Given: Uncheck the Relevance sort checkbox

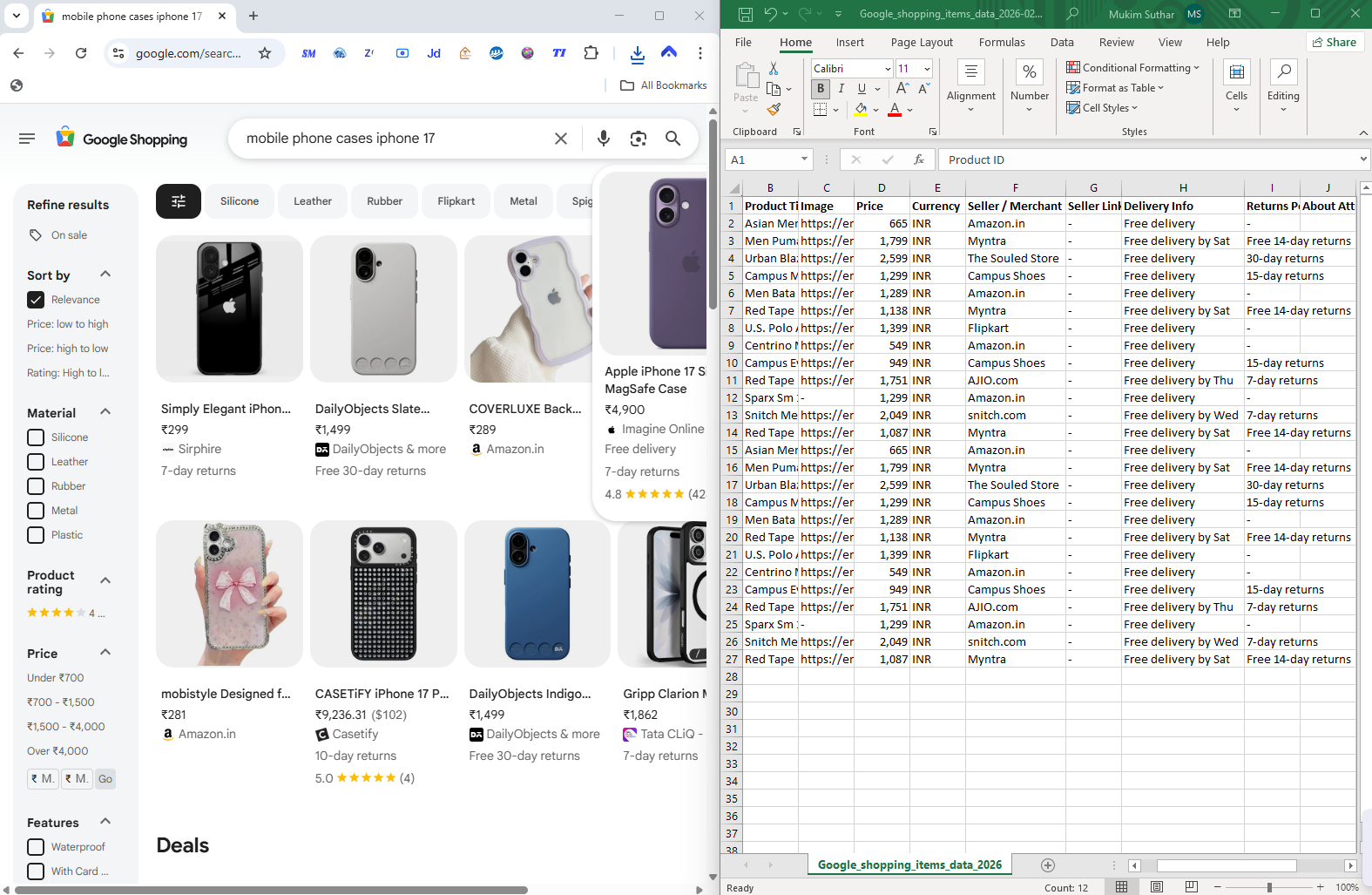Looking at the screenshot, I should [36, 300].
